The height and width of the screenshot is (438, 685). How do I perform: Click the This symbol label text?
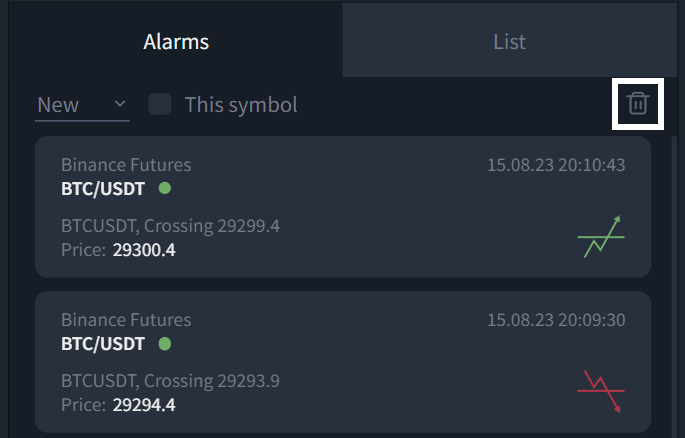tap(241, 105)
